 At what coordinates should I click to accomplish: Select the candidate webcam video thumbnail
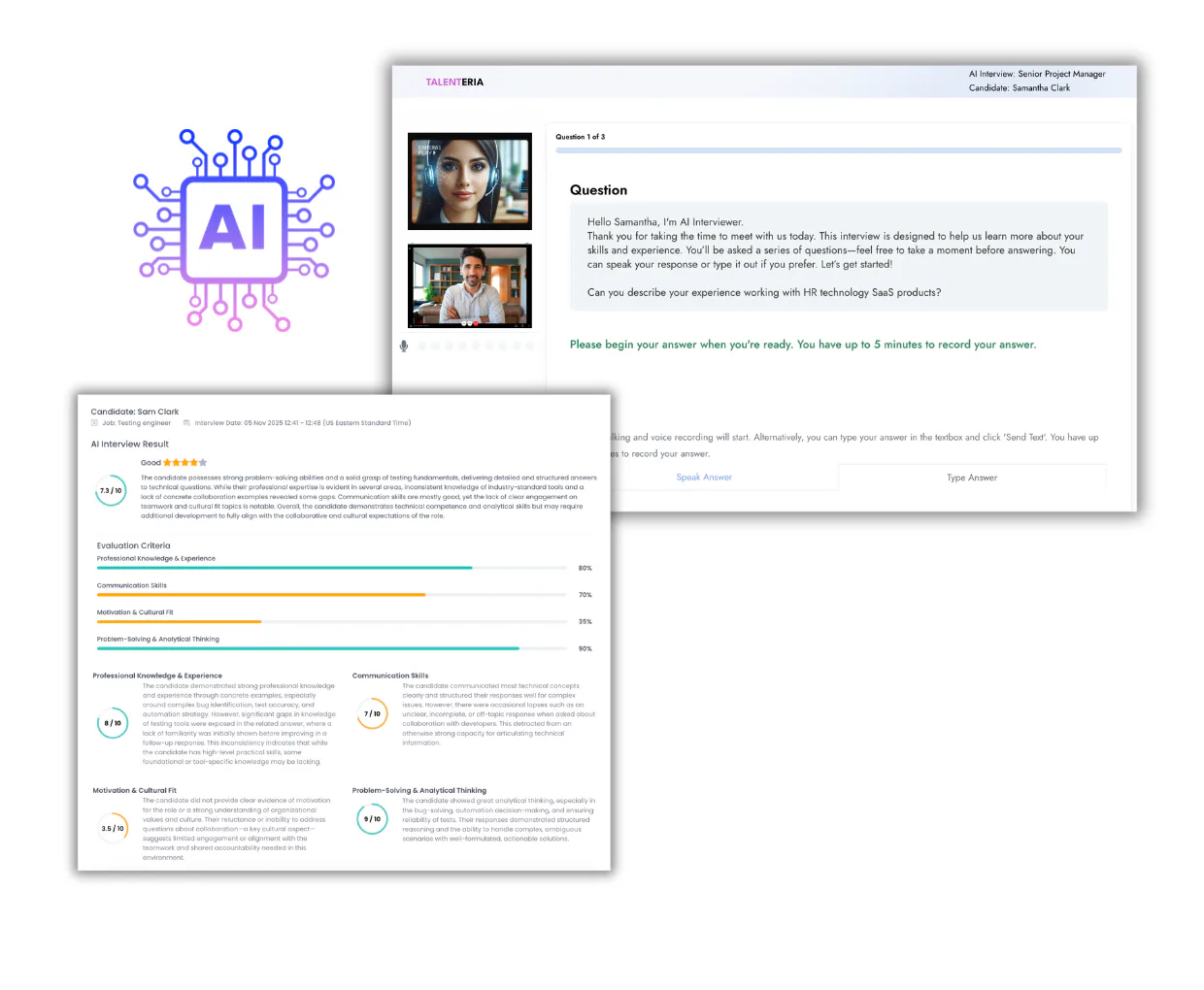tap(470, 286)
